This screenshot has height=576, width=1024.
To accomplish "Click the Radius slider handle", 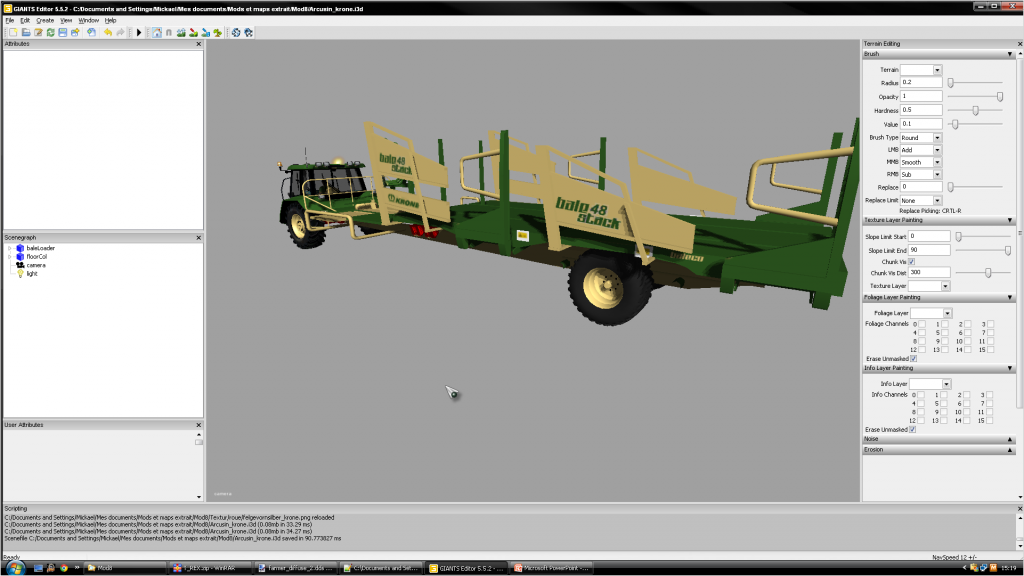I will click(951, 83).
